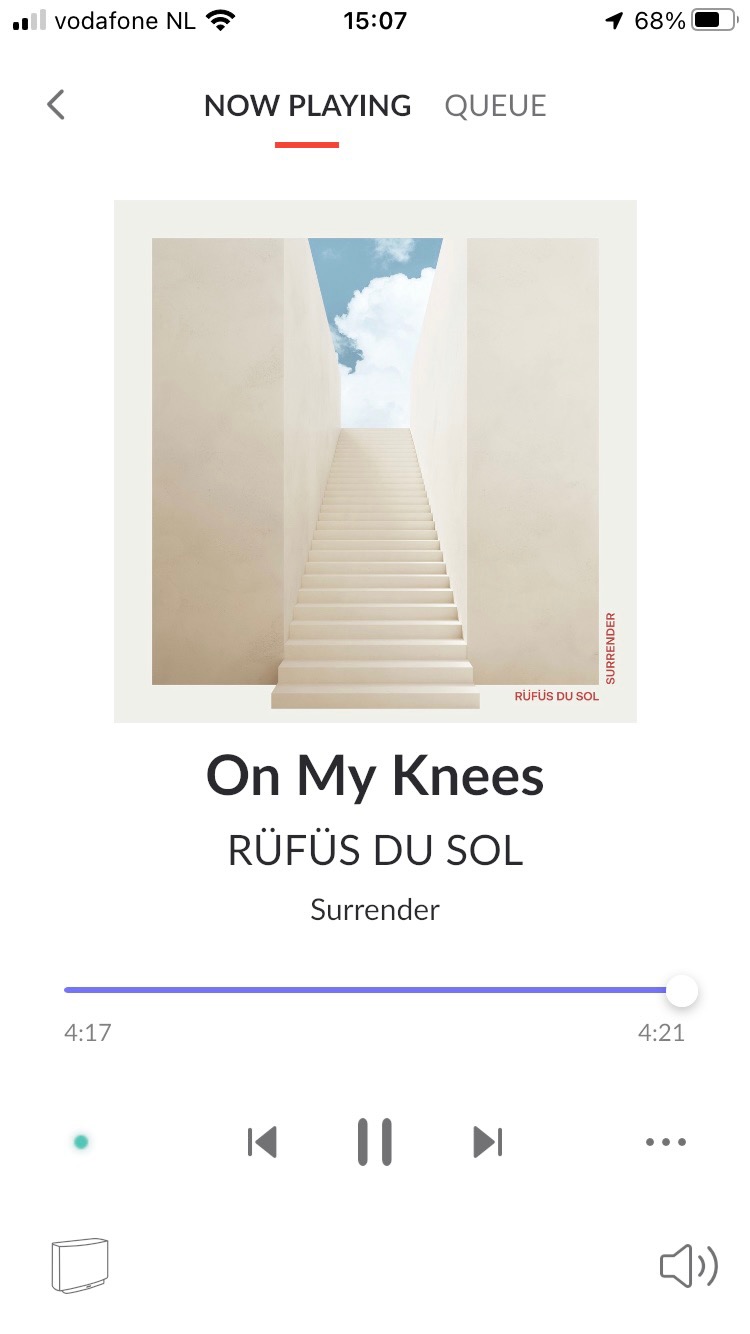This screenshot has width=750, height=1334.
Task: Tap the teal dot indicator icon
Action: tap(81, 1141)
